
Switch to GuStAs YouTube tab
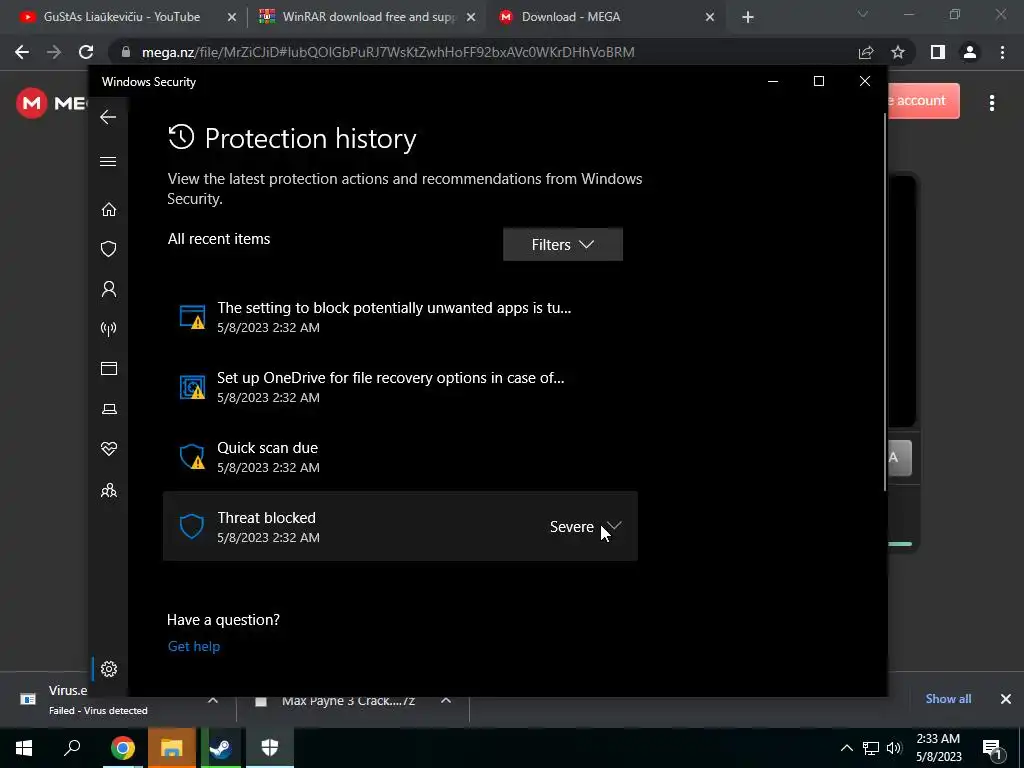[x=121, y=17]
